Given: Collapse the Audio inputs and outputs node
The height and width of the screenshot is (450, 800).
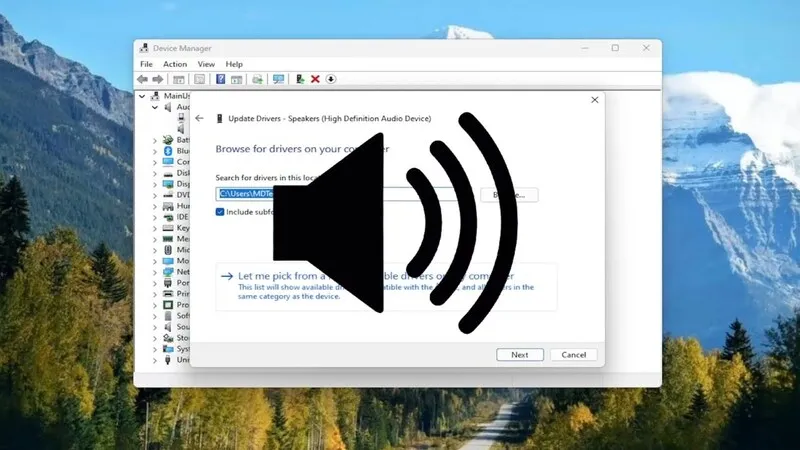Looking at the screenshot, I should [x=155, y=107].
